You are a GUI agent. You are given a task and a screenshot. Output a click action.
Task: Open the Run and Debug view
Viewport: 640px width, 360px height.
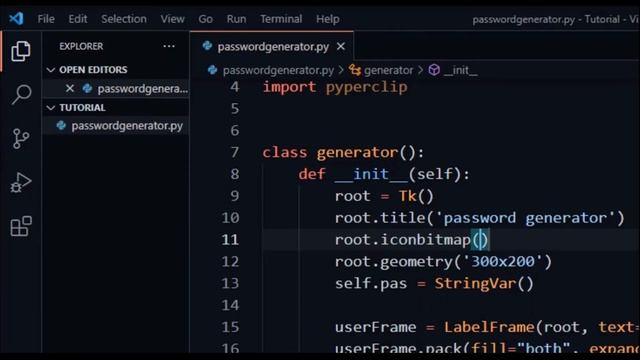point(21,182)
